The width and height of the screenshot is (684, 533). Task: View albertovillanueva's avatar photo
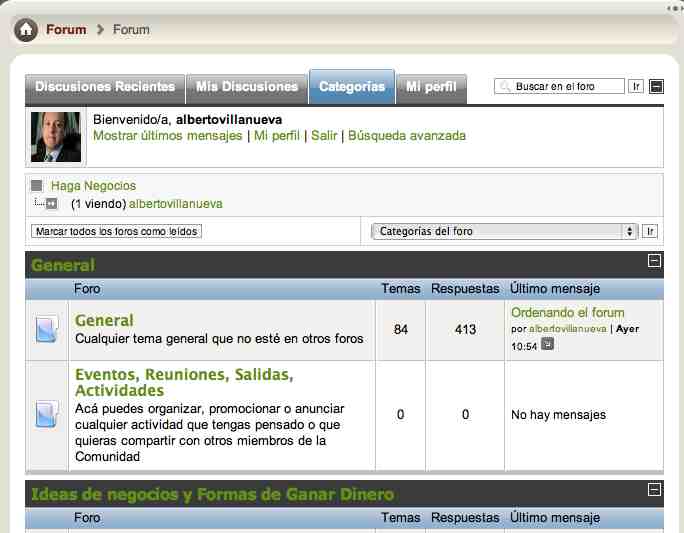click(x=56, y=137)
